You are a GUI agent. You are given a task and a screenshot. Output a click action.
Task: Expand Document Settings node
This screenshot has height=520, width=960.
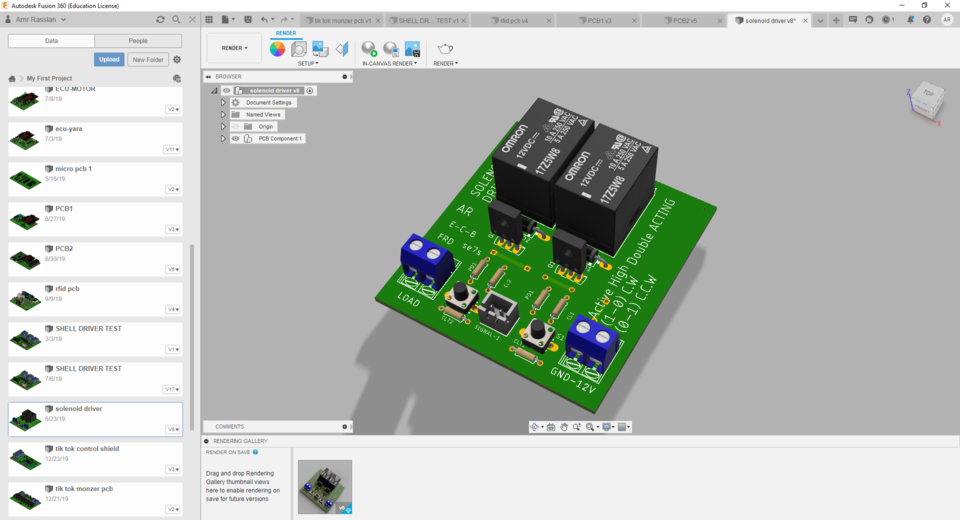click(x=223, y=103)
